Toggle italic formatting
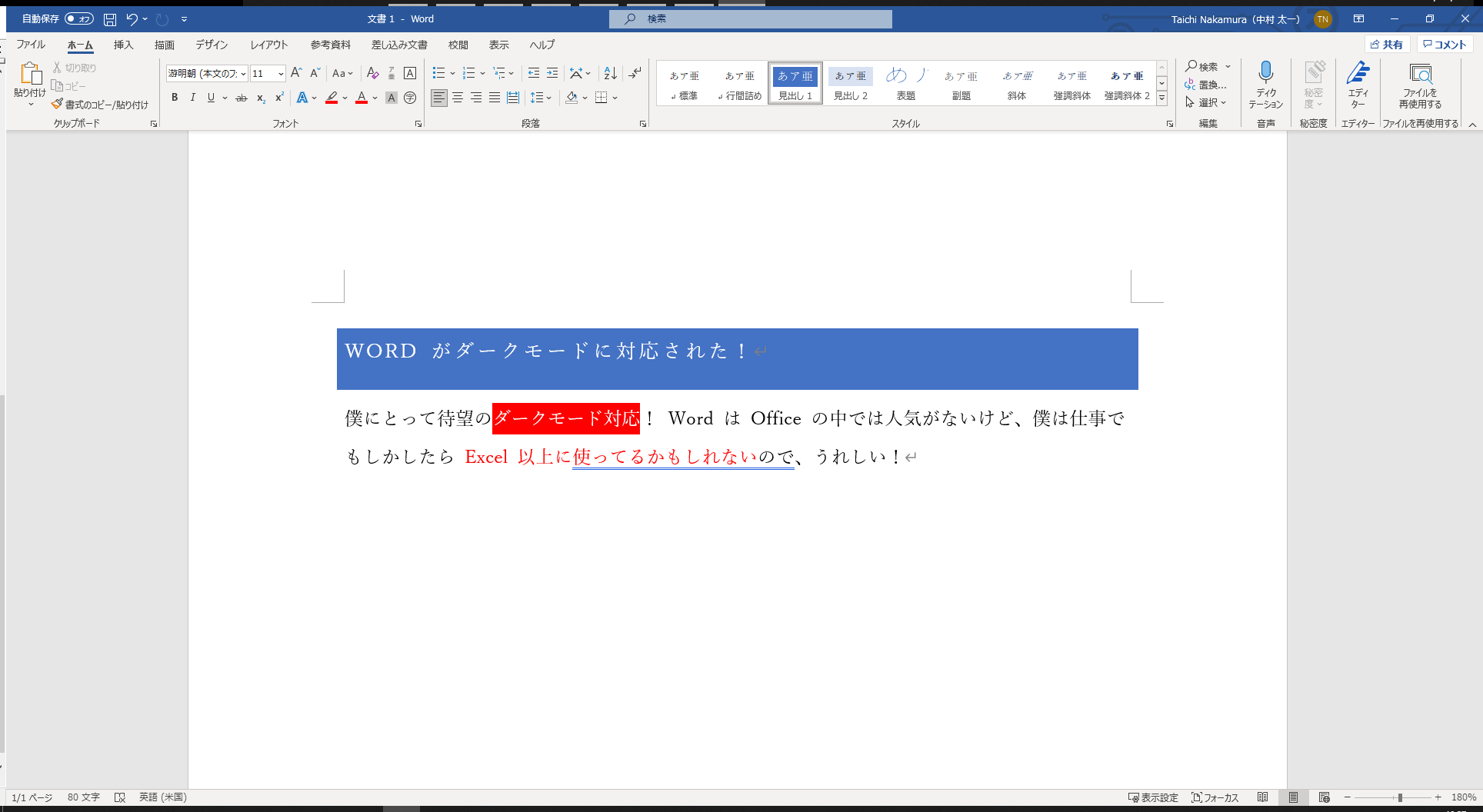The width and height of the screenshot is (1483, 812). tap(192, 98)
